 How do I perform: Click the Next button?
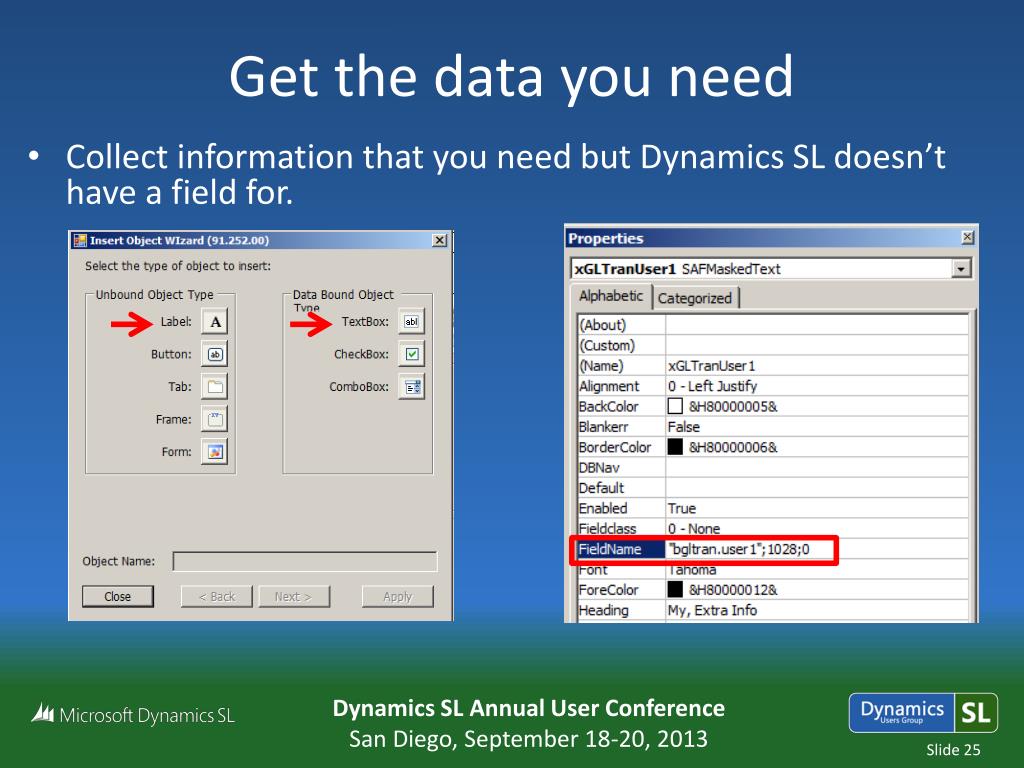pyautogui.click(x=293, y=596)
